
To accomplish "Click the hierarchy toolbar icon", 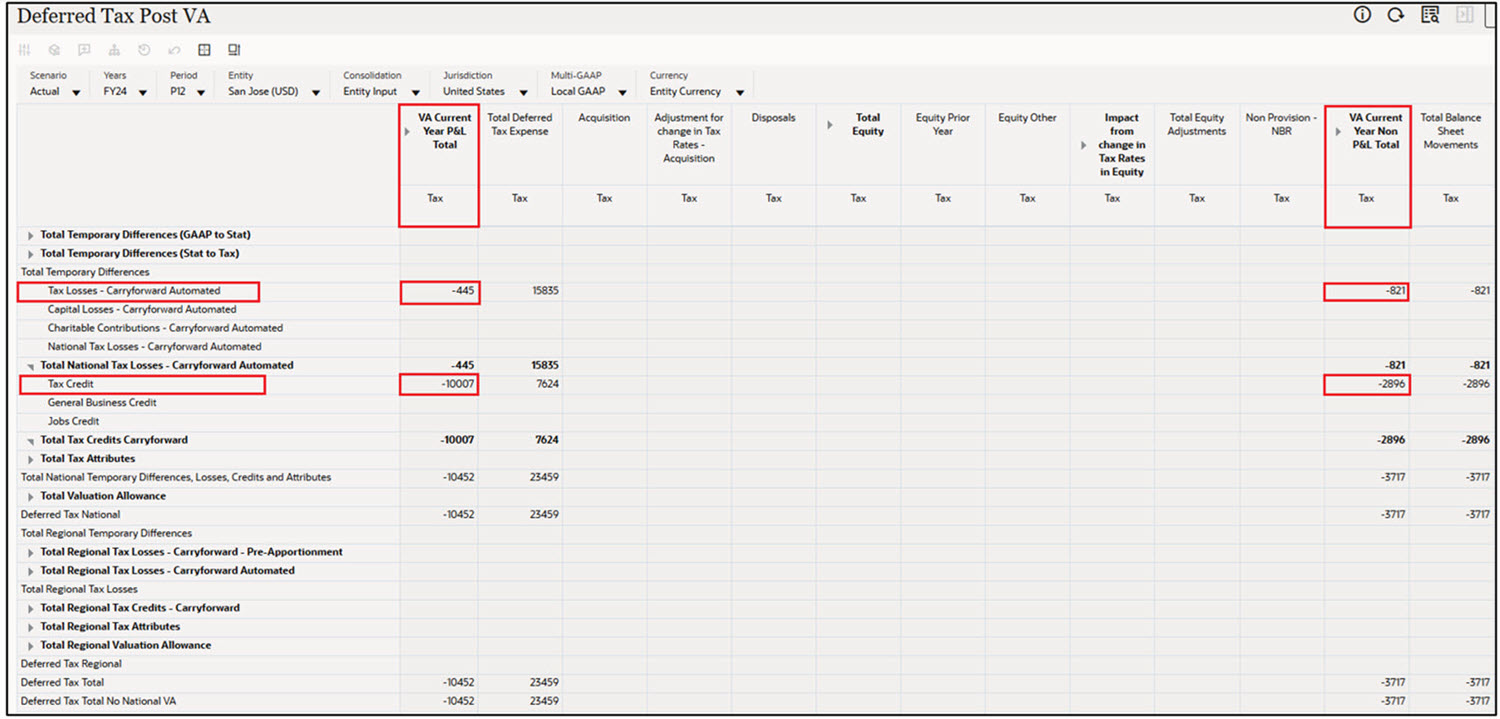I will point(114,50).
